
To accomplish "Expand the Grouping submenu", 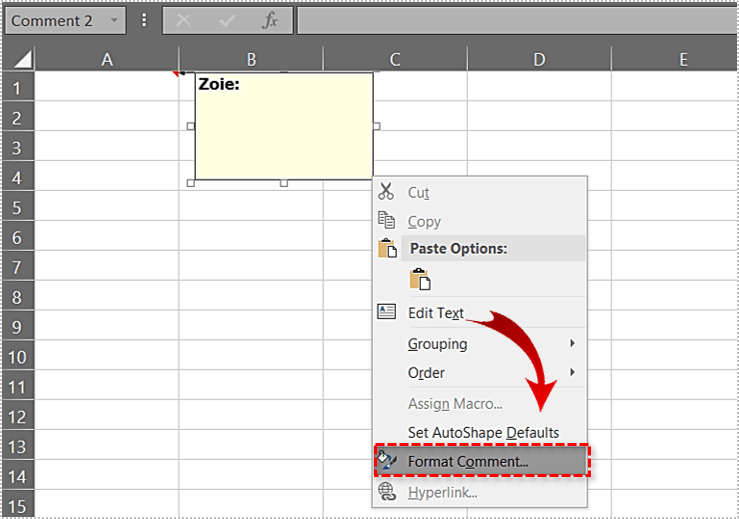I will pyautogui.click(x=572, y=343).
